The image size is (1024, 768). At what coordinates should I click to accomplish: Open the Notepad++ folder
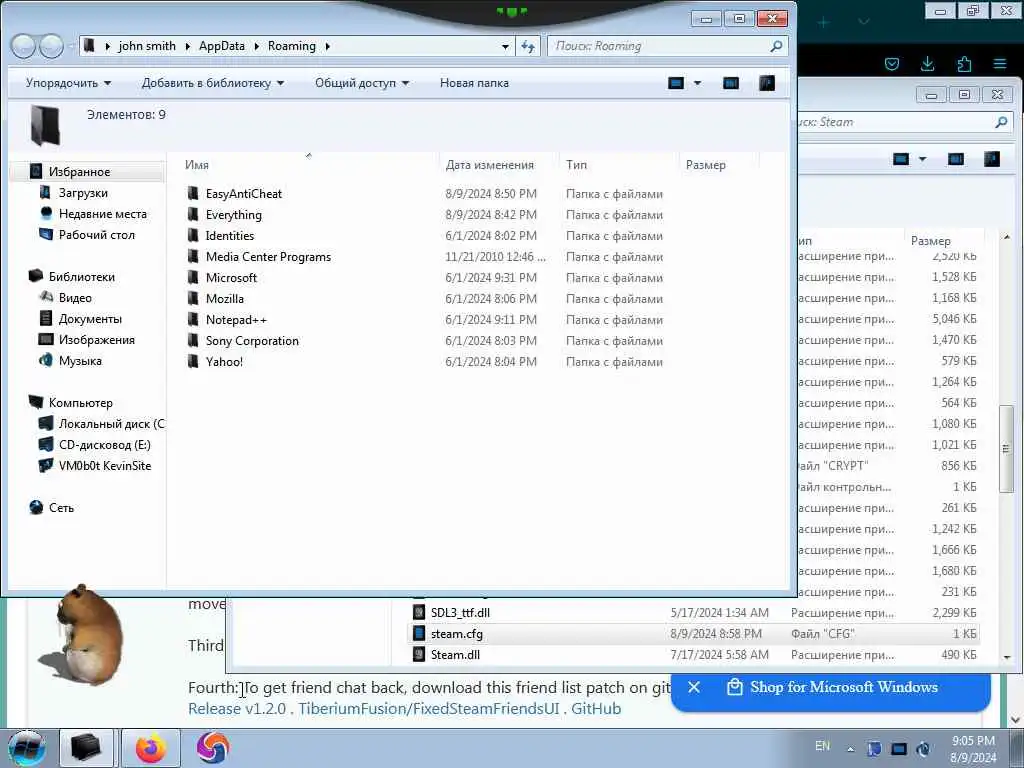pyautogui.click(x=236, y=320)
